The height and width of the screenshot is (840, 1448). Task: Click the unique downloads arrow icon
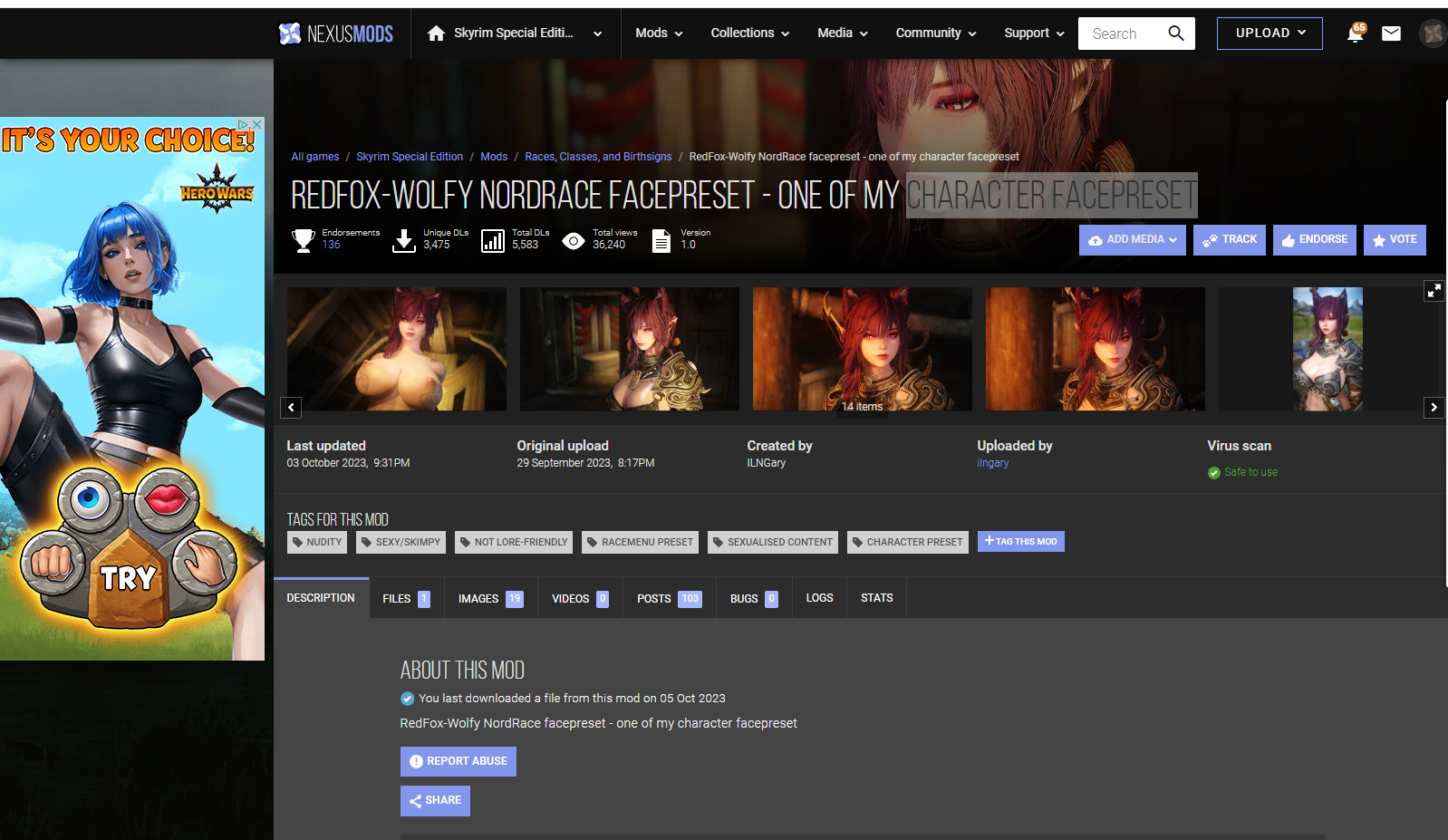coord(403,240)
